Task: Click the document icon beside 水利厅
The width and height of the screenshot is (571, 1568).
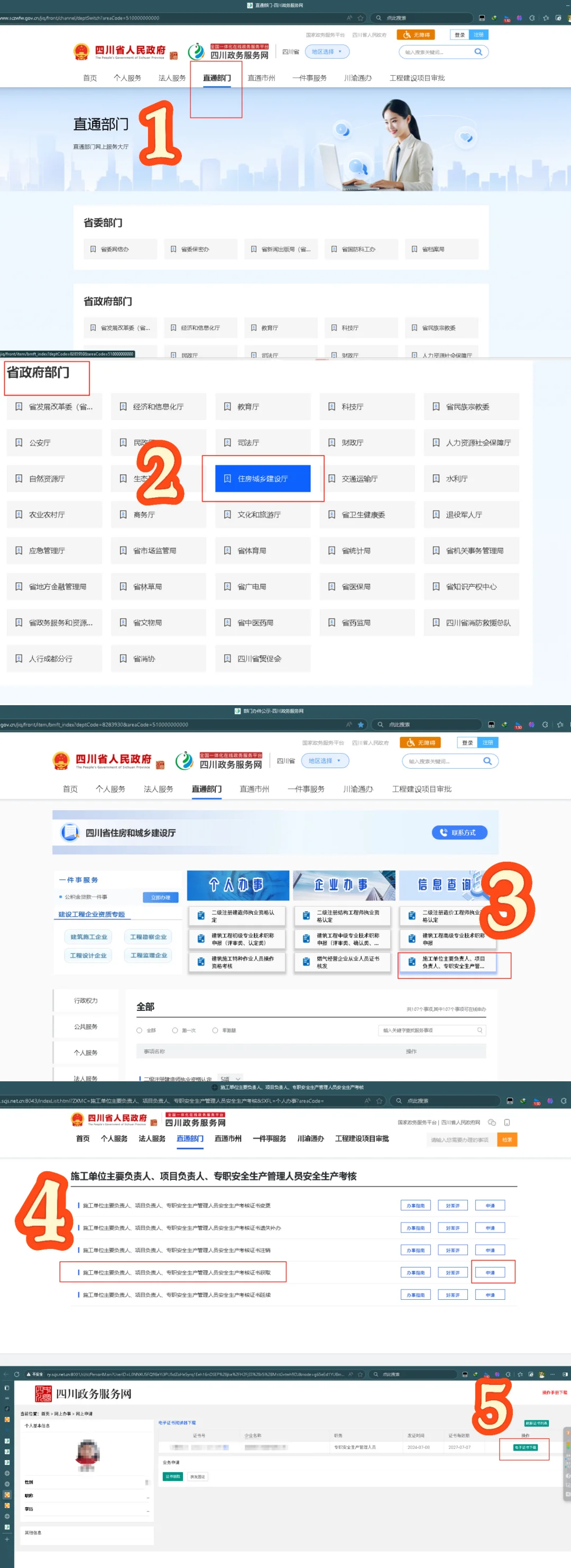Action: click(436, 478)
